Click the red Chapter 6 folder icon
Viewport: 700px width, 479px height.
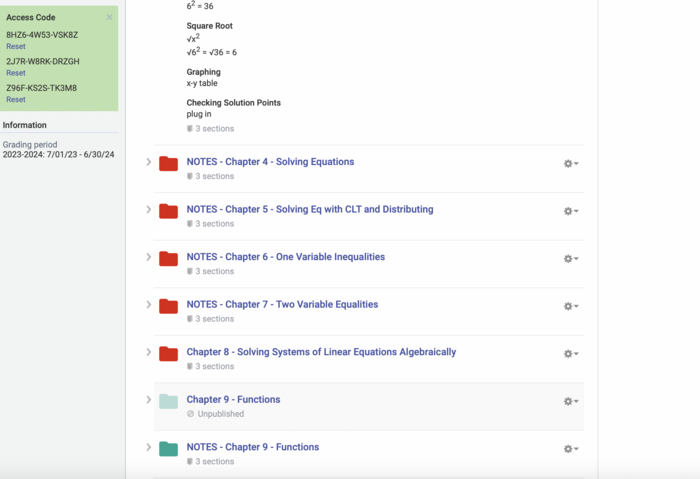pos(168,259)
